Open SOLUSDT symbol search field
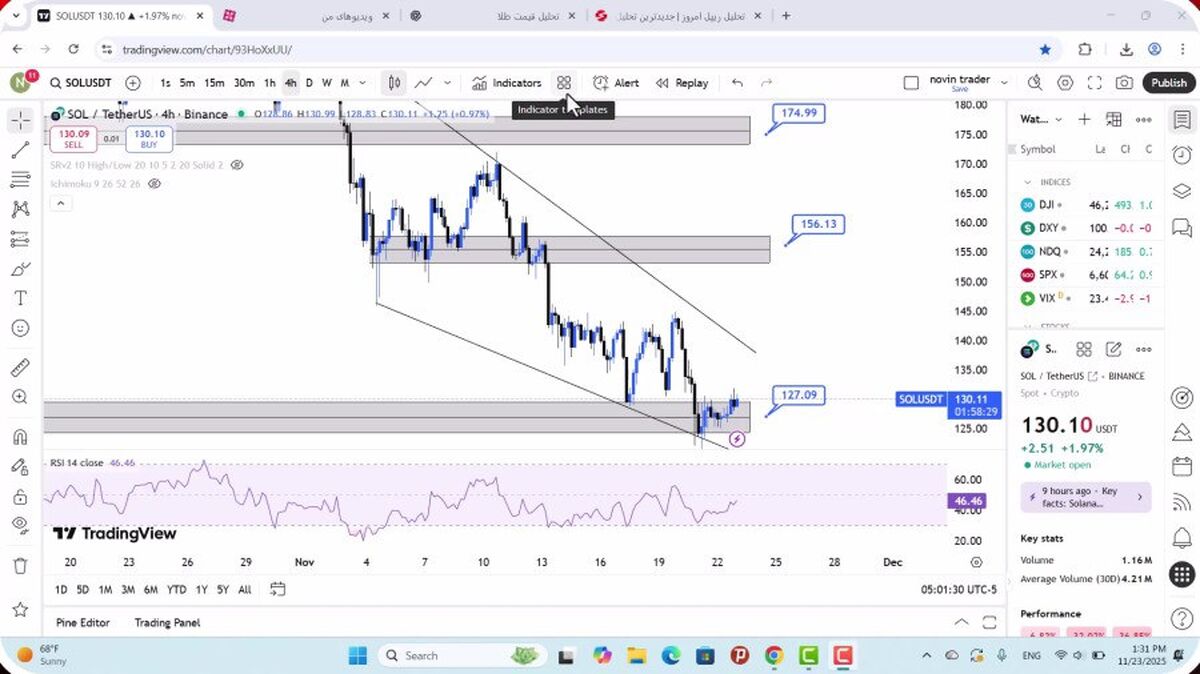Viewport: 1200px width, 674px height. [x=80, y=83]
